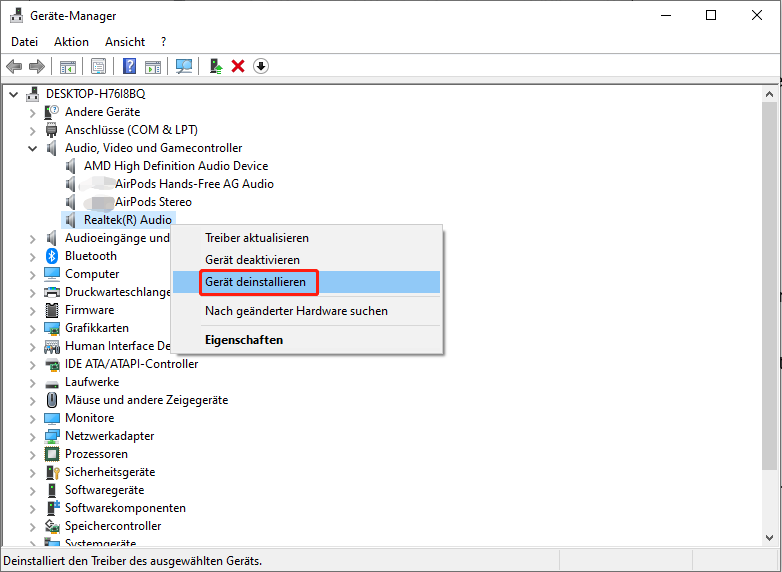Choose Gerät deinstallieren from context menu
The width and height of the screenshot is (782, 572).
click(306, 282)
